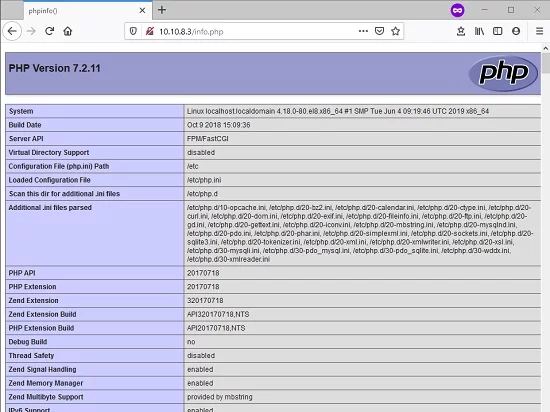550x412 pixels.
Task: View insecure connection site info
Action: (149, 31)
